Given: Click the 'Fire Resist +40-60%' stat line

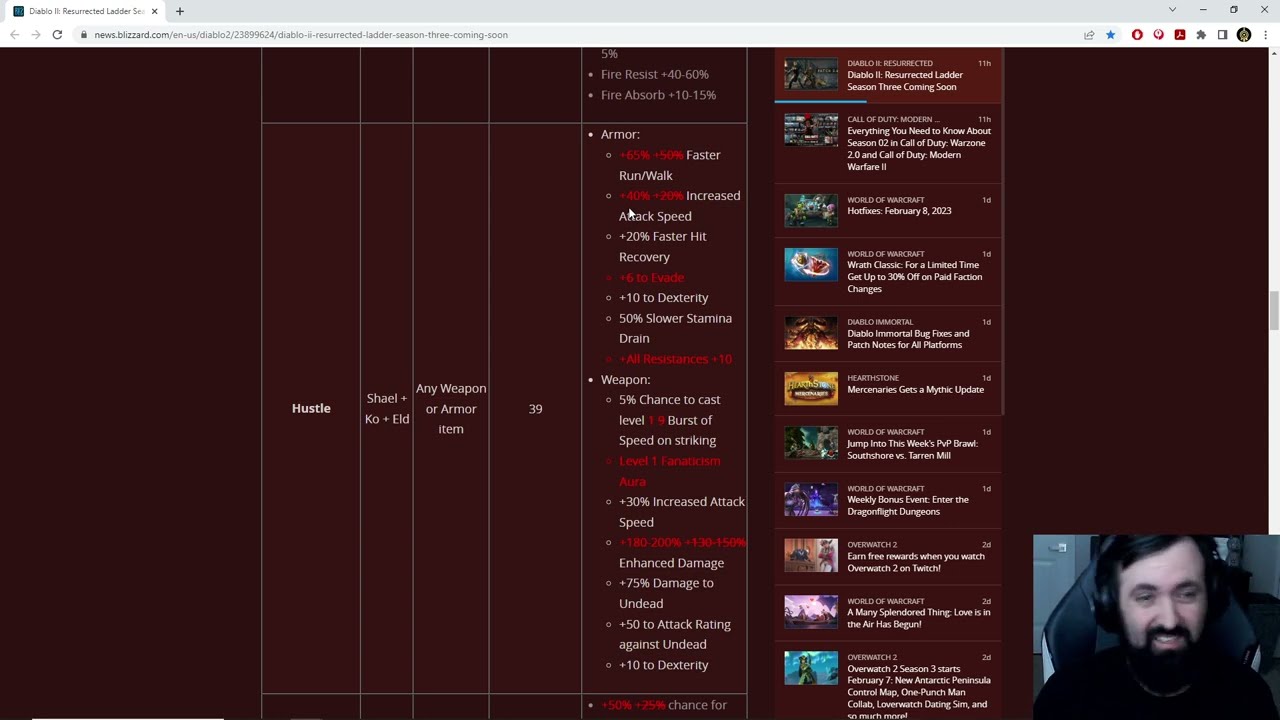Looking at the screenshot, I should click(x=655, y=74).
